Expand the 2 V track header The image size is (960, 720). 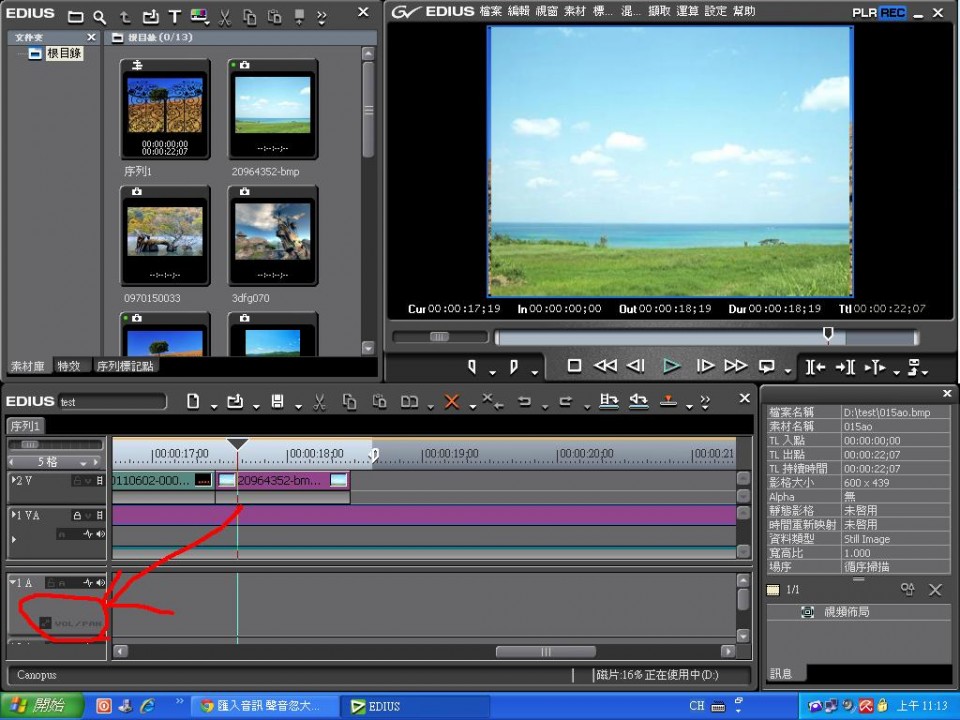[14, 480]
